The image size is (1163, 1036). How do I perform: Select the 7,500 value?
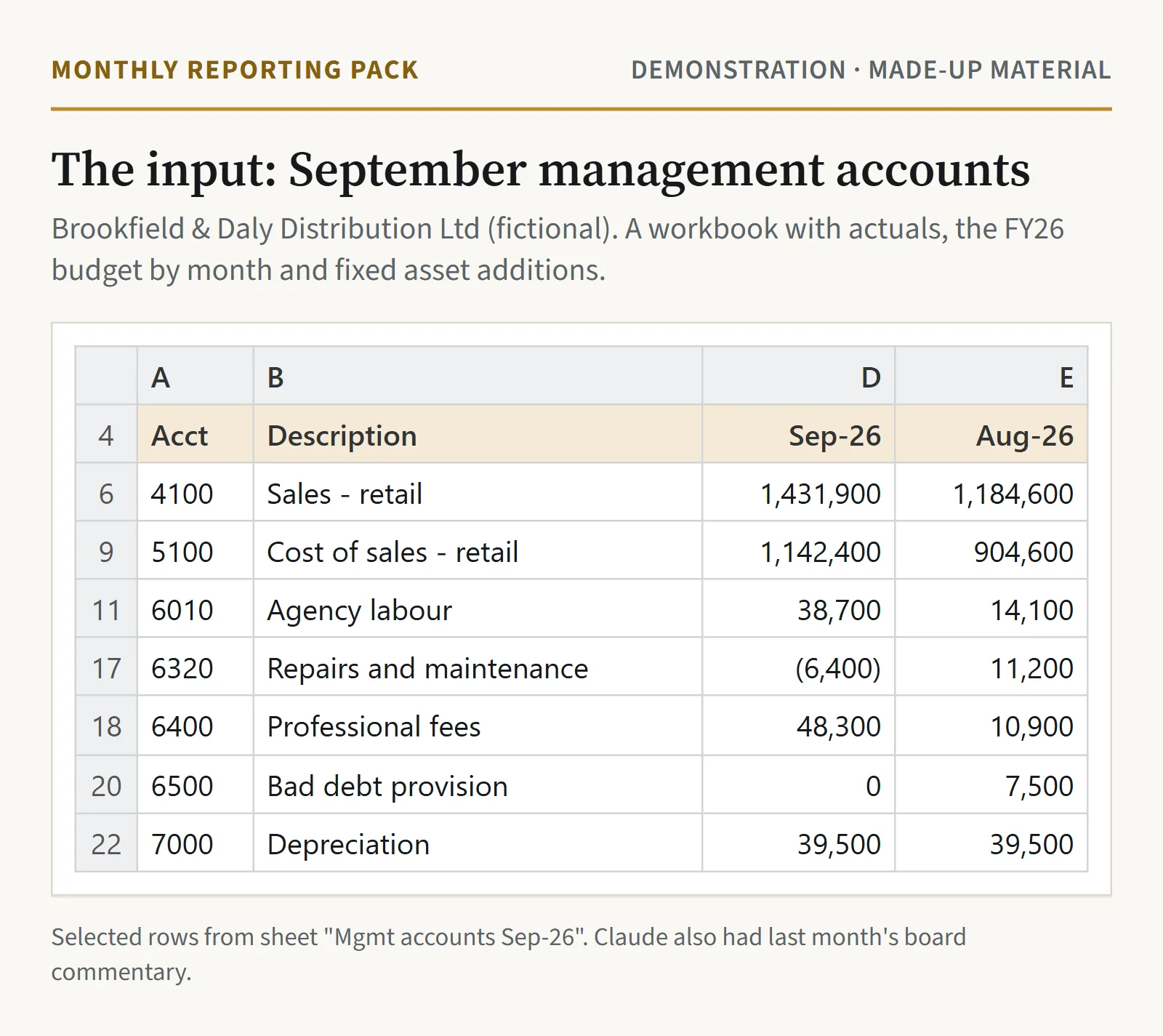point(991,784)
